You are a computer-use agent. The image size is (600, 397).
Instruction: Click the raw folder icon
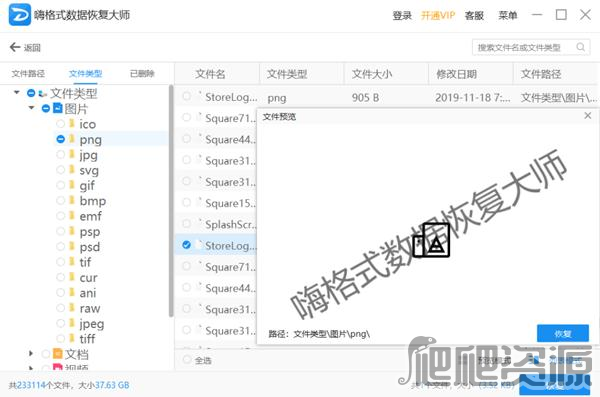(71, 307)
